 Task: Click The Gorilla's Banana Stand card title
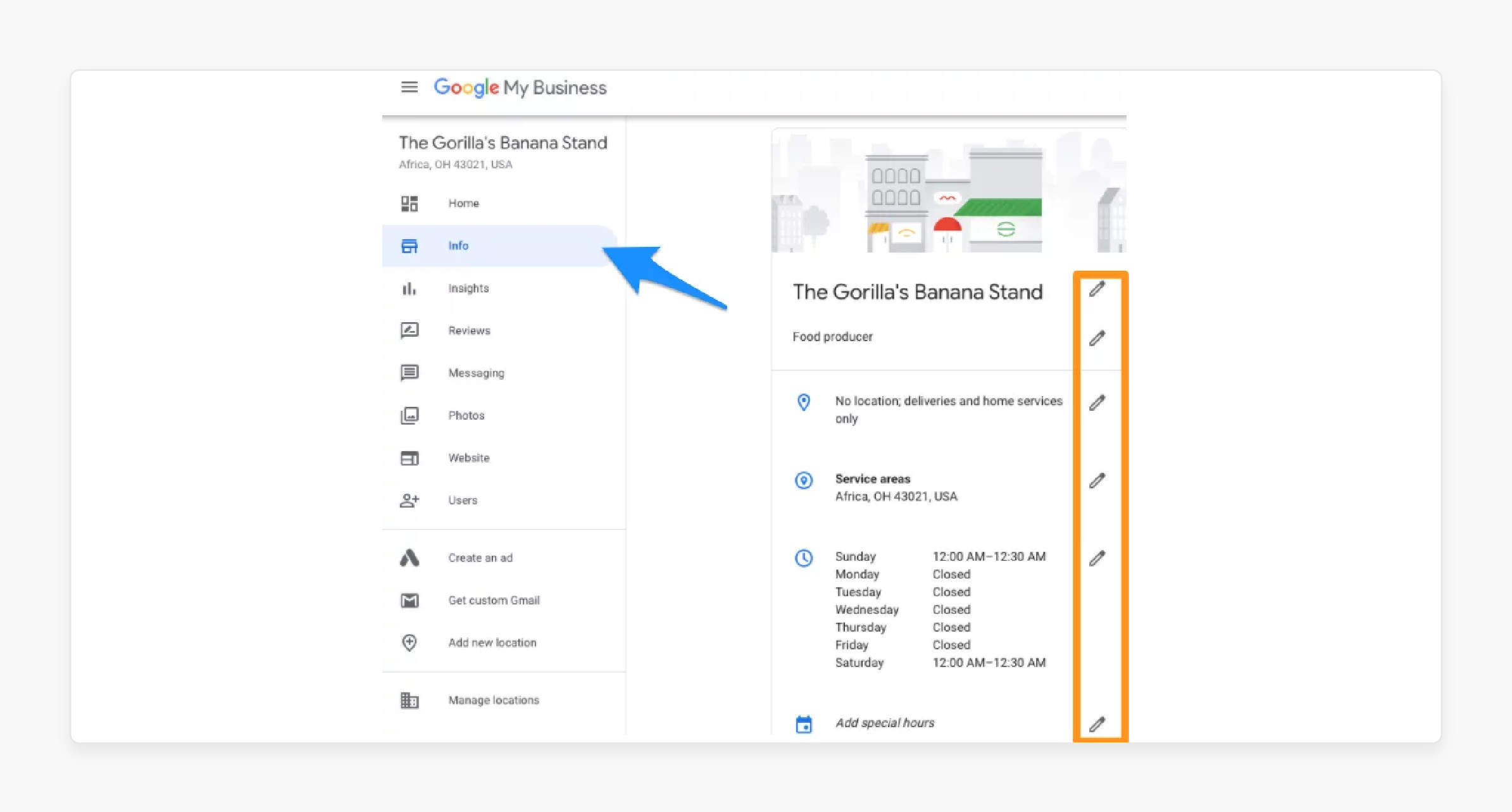click(918, 292)
